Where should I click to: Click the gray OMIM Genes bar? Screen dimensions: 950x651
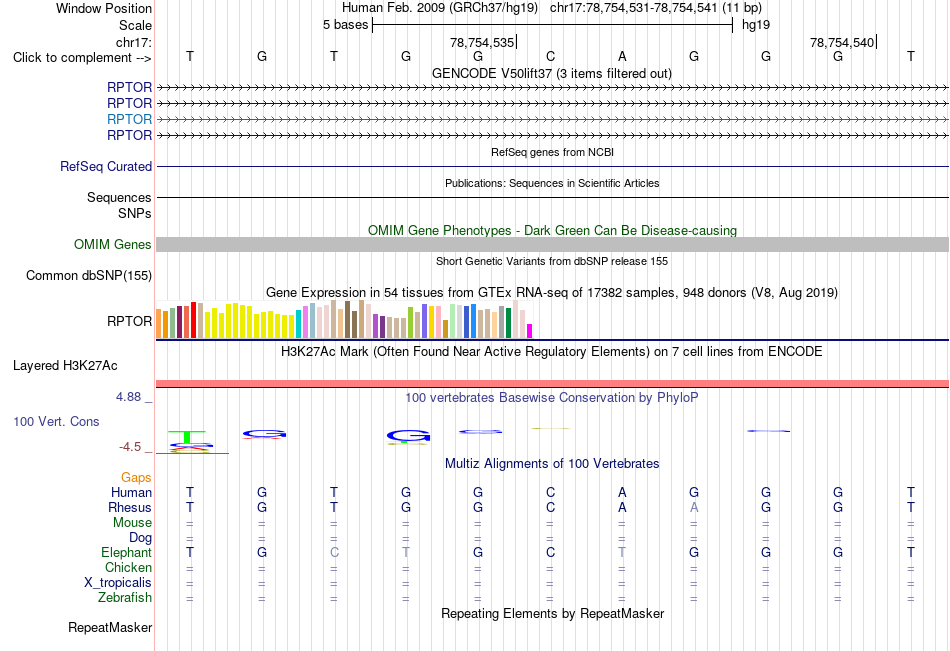click(x=552, y=244)
